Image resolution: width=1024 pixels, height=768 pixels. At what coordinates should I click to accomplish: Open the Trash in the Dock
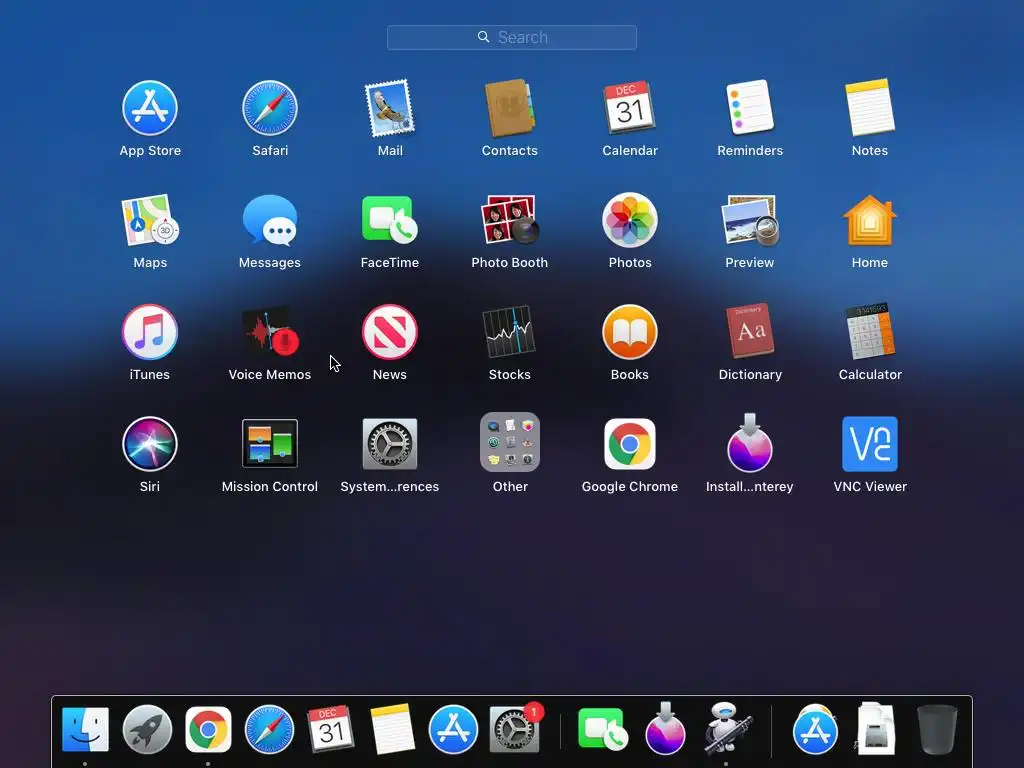[937, 729]
